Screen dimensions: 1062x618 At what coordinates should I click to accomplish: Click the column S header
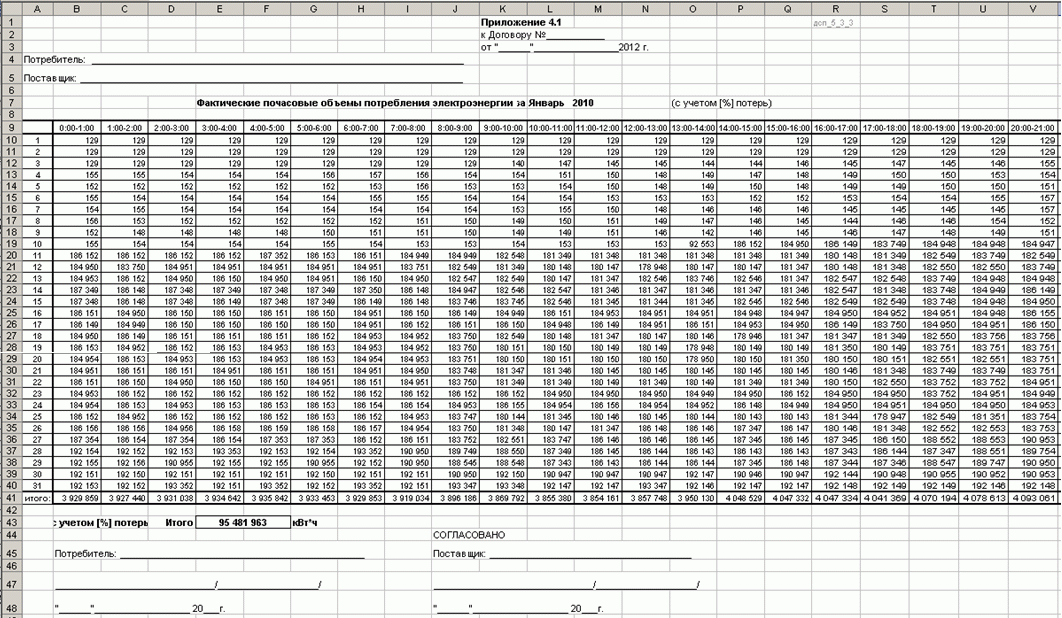[x=885, y=8]
